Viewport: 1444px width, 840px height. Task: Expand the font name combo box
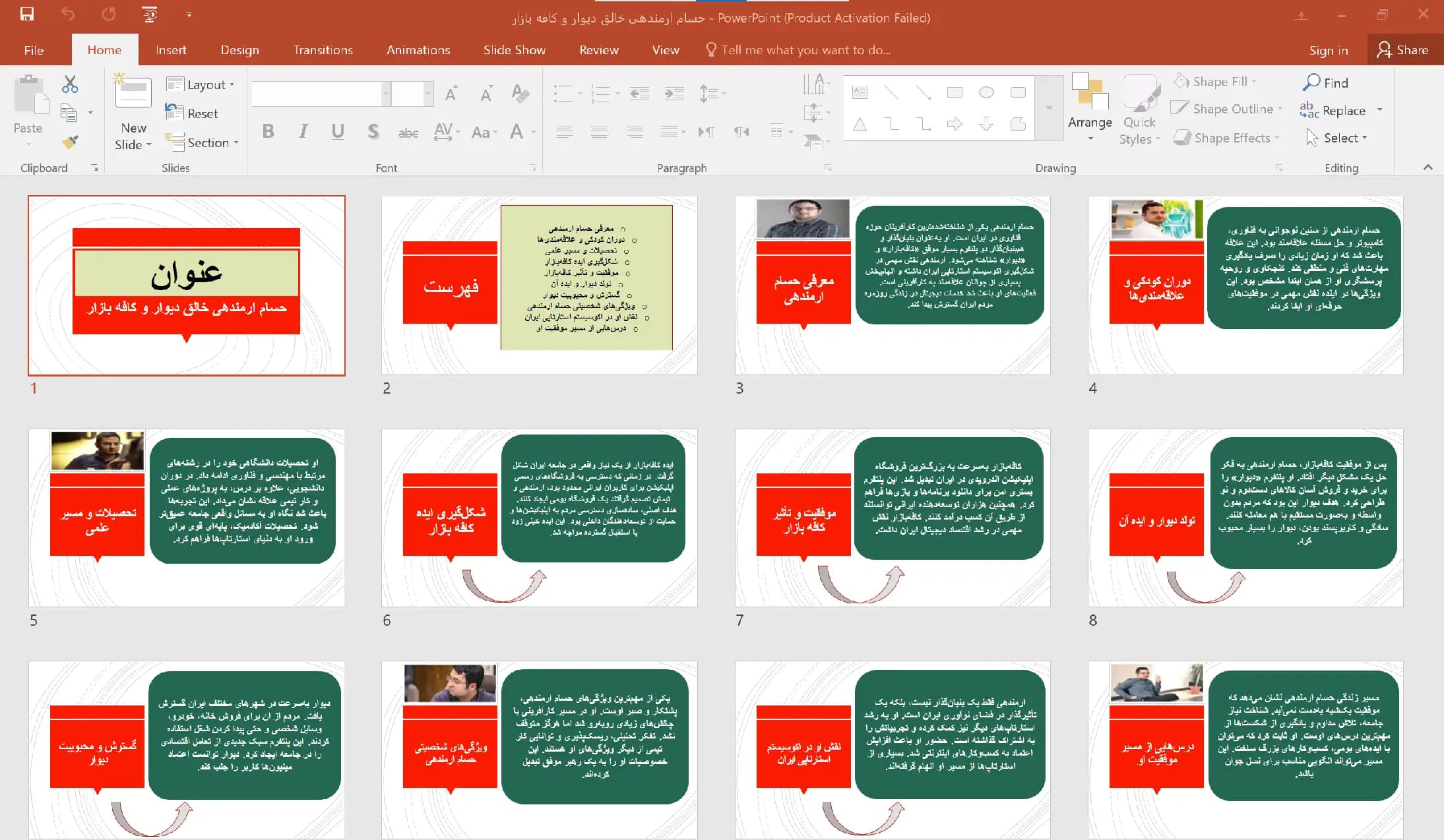386,94
